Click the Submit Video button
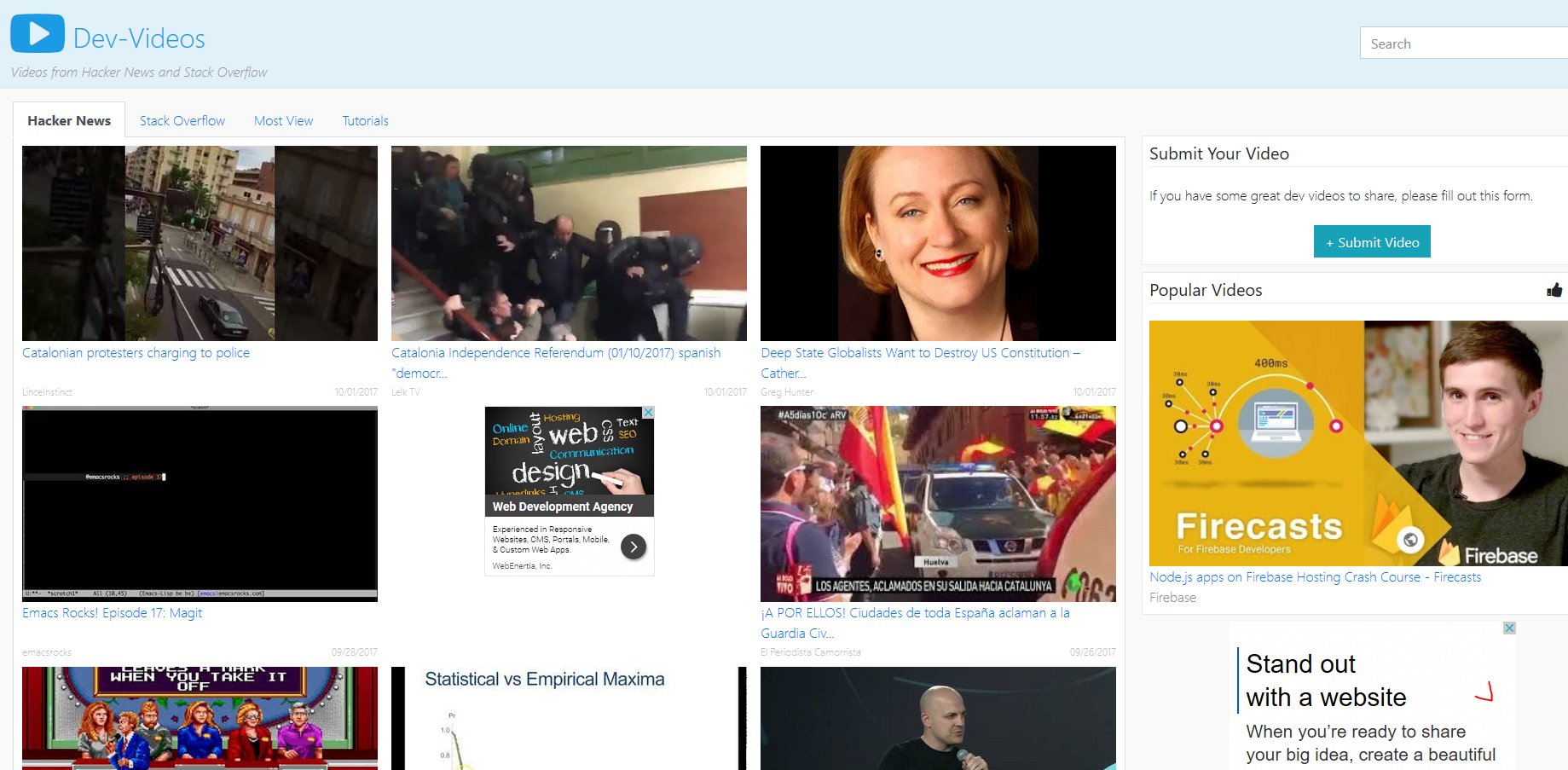Image resolution: width=1568 pixels, height=770 pixels. tap(1372, 242)
